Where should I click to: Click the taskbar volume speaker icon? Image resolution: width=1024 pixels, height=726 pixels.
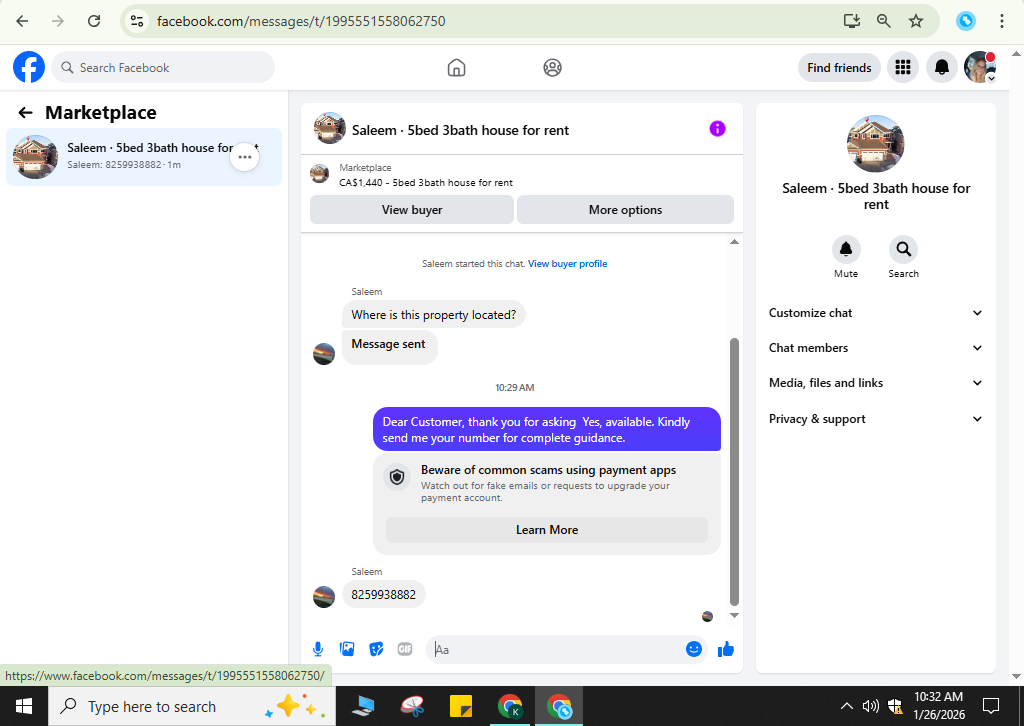tap(871, 706)
